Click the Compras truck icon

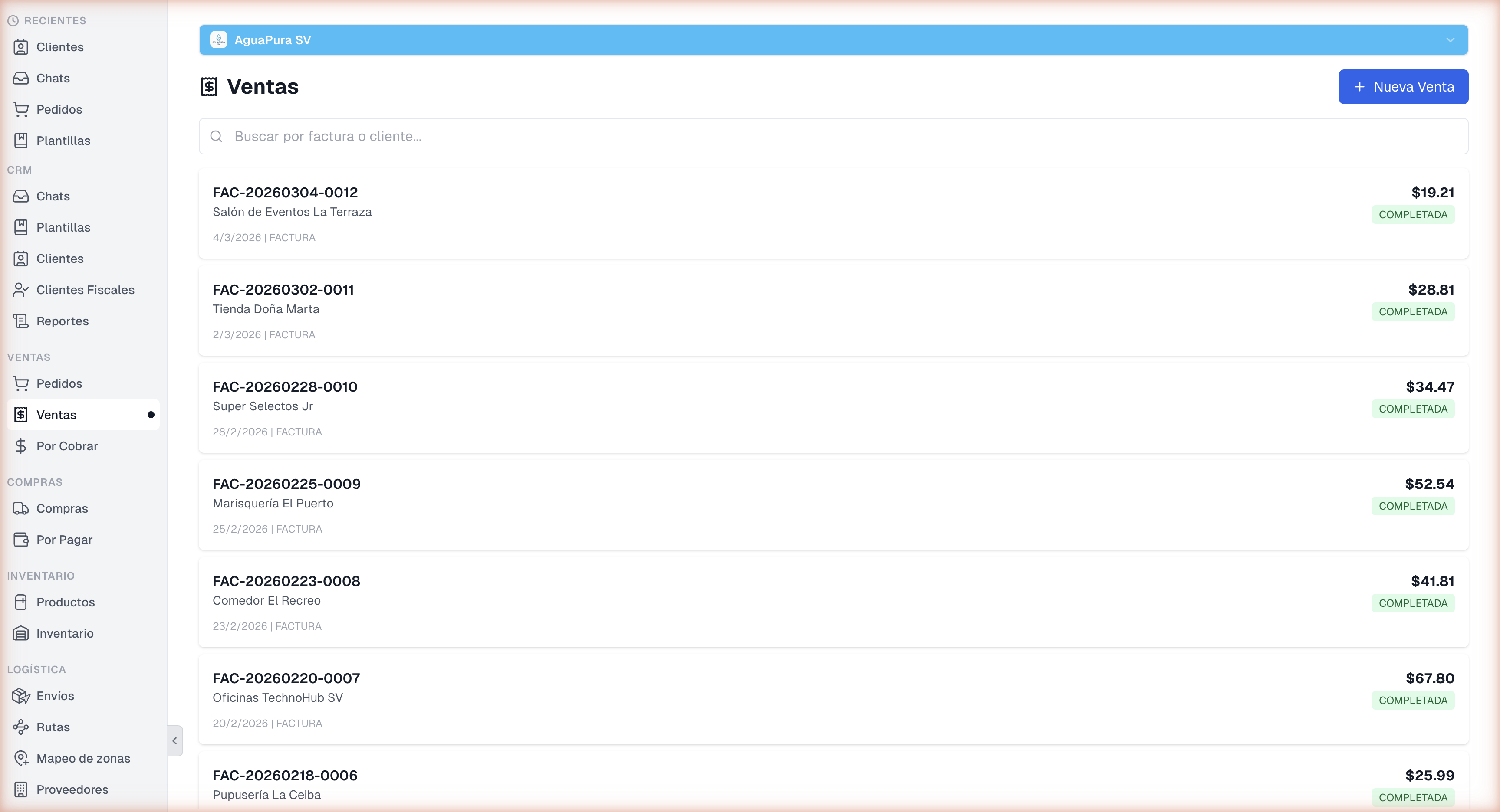[x=21, y=509]
